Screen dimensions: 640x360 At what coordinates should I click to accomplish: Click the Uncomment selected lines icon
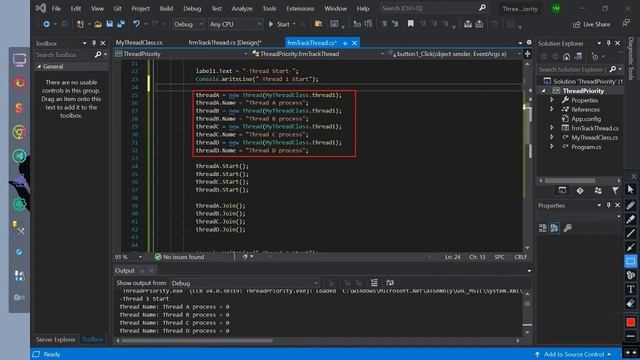[395, 24]
